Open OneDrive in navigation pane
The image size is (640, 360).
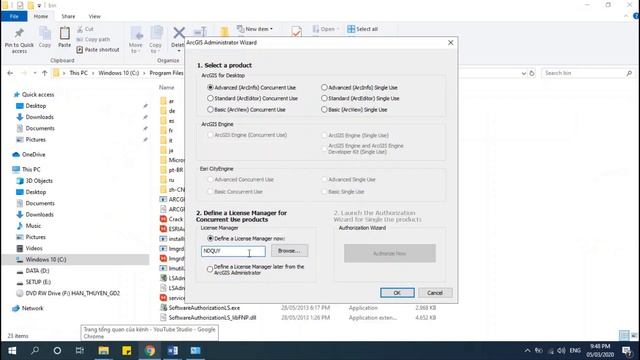pos(33,155)
